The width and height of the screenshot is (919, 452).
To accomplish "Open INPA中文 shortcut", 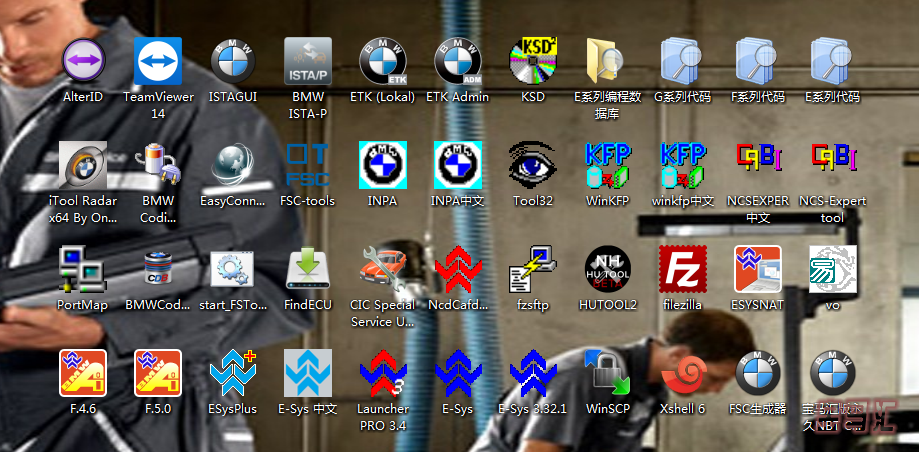I will tap(458, 165).
